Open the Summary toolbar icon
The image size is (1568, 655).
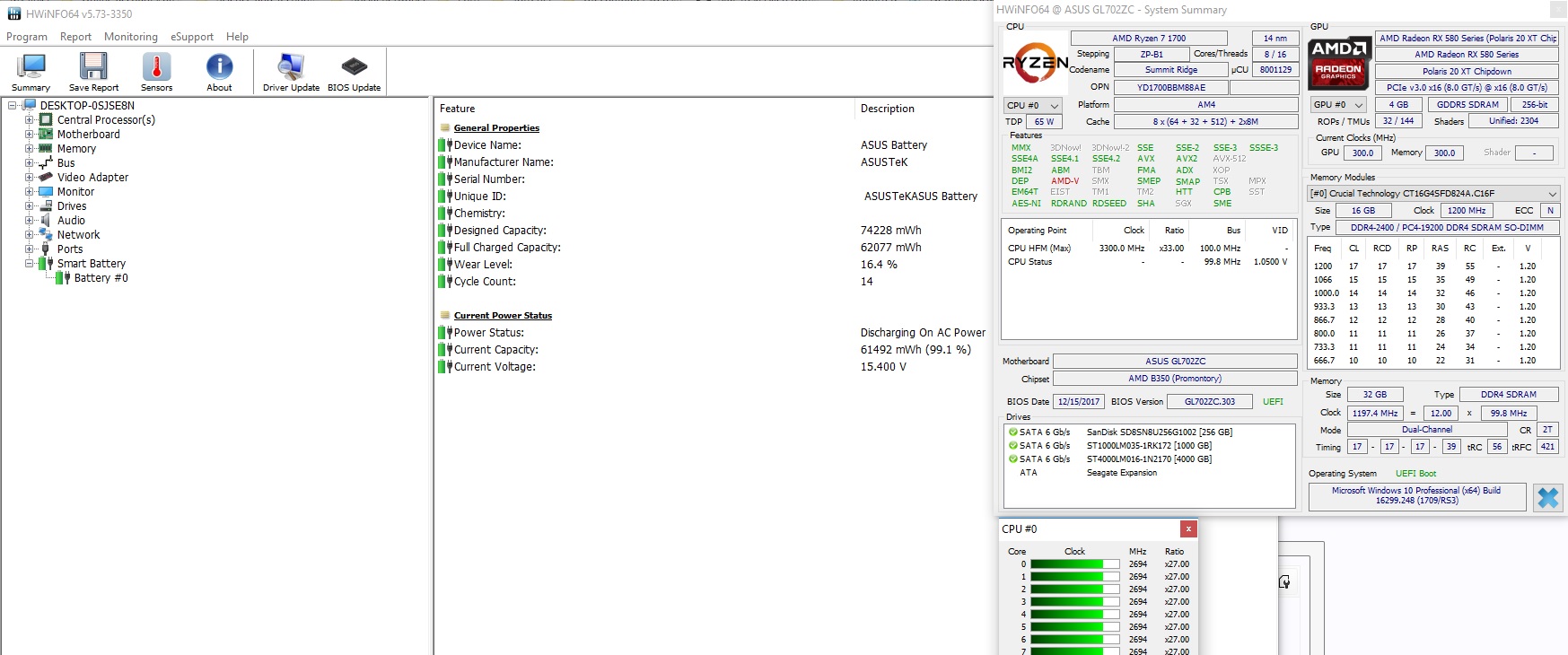point(31,67)
